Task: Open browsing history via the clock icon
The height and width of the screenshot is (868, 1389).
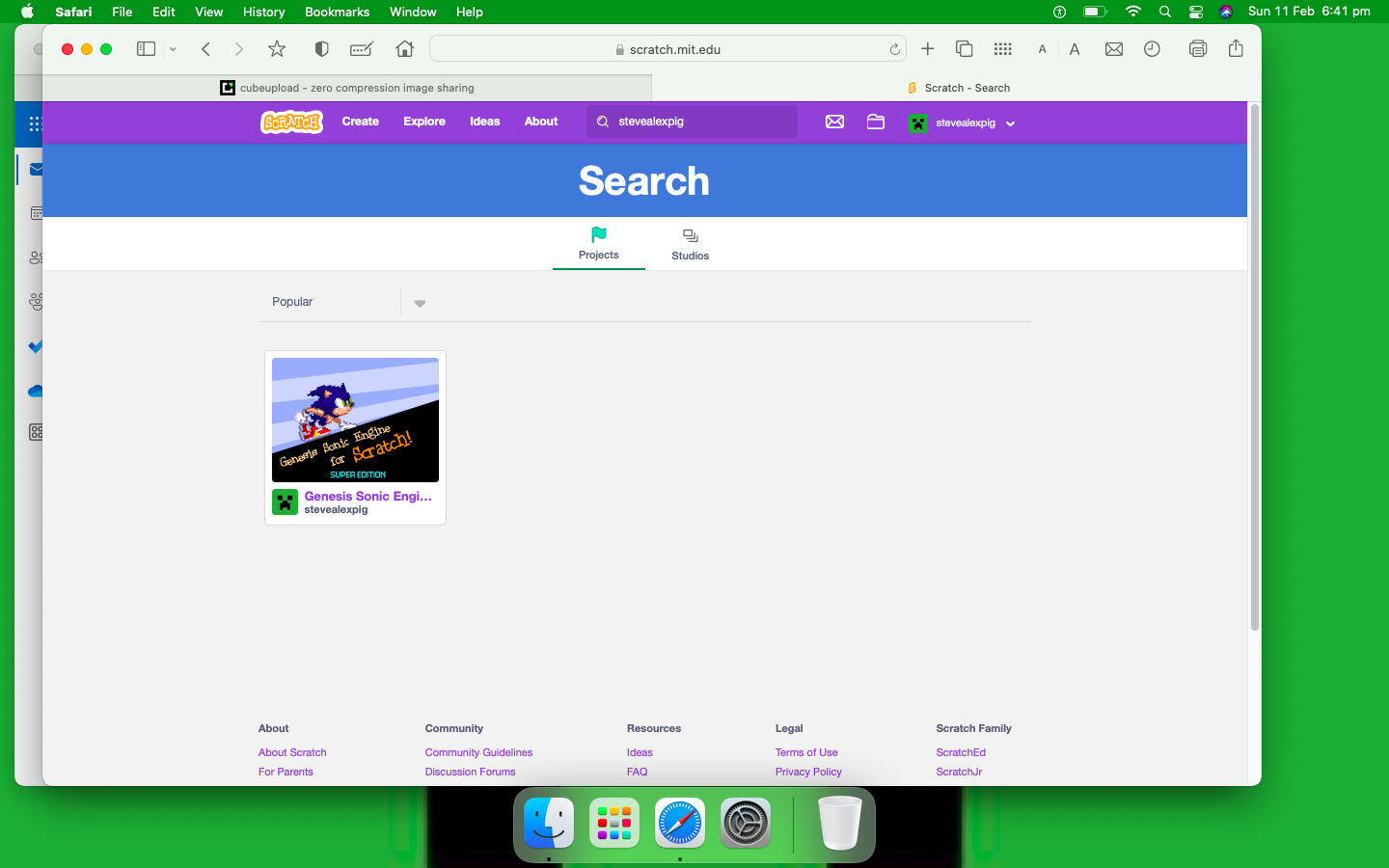Action: click(x=1152, y=48)
